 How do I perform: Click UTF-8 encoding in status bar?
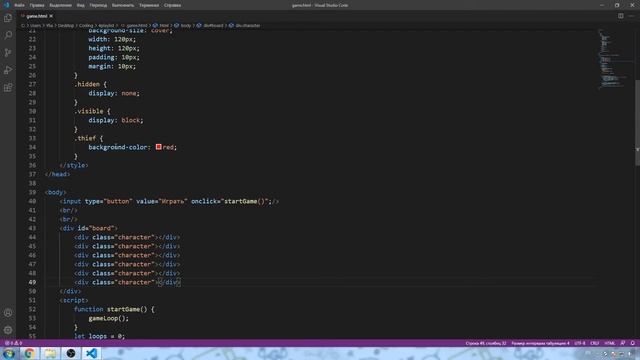(580, 343)
